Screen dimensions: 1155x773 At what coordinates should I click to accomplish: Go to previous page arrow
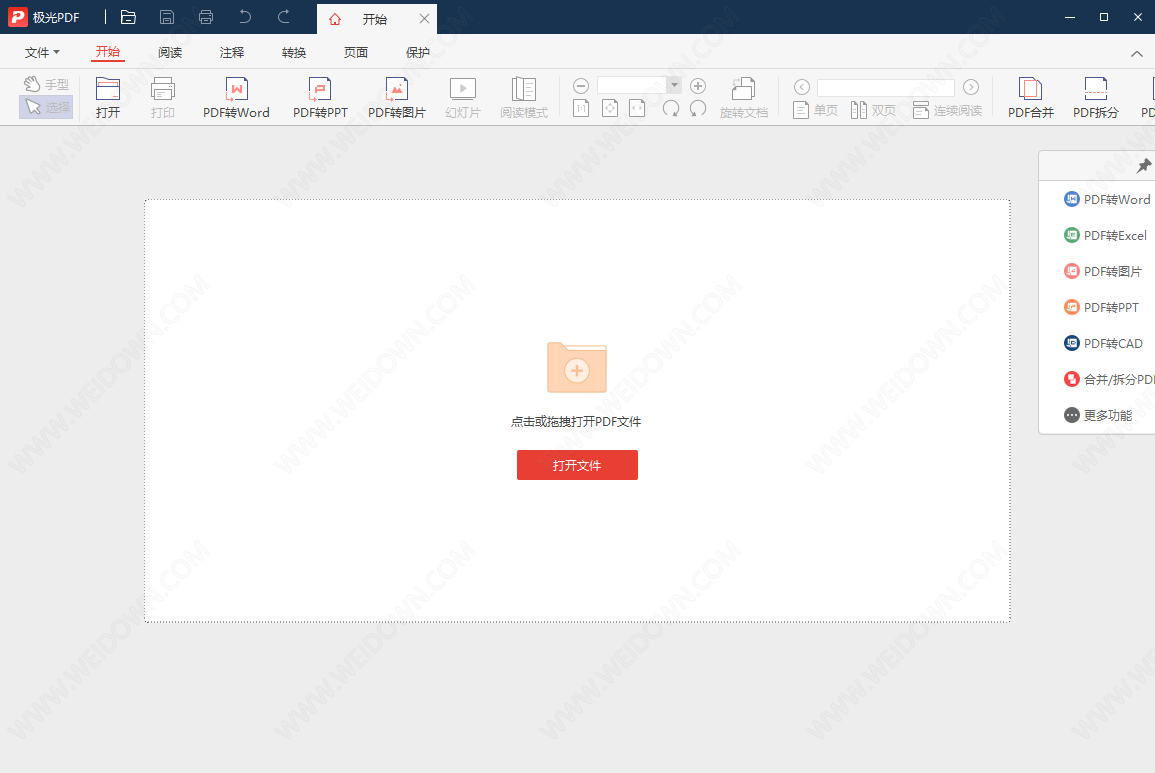click(x=802, y=87)
